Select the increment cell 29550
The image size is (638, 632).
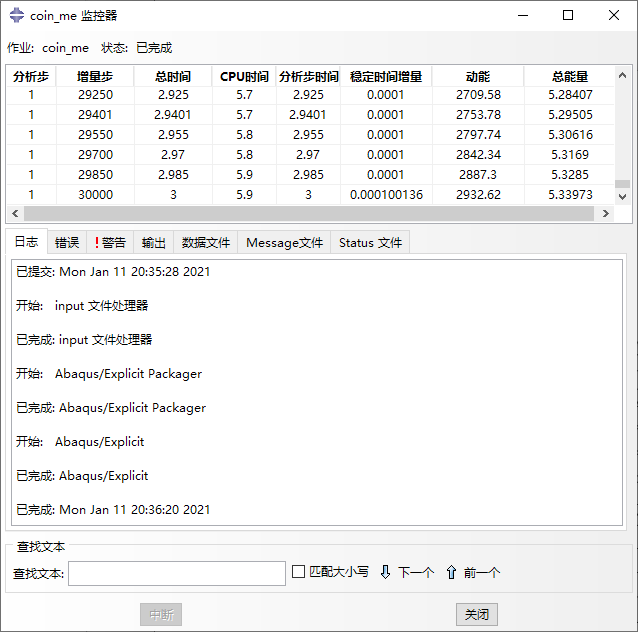pos(95,134)
